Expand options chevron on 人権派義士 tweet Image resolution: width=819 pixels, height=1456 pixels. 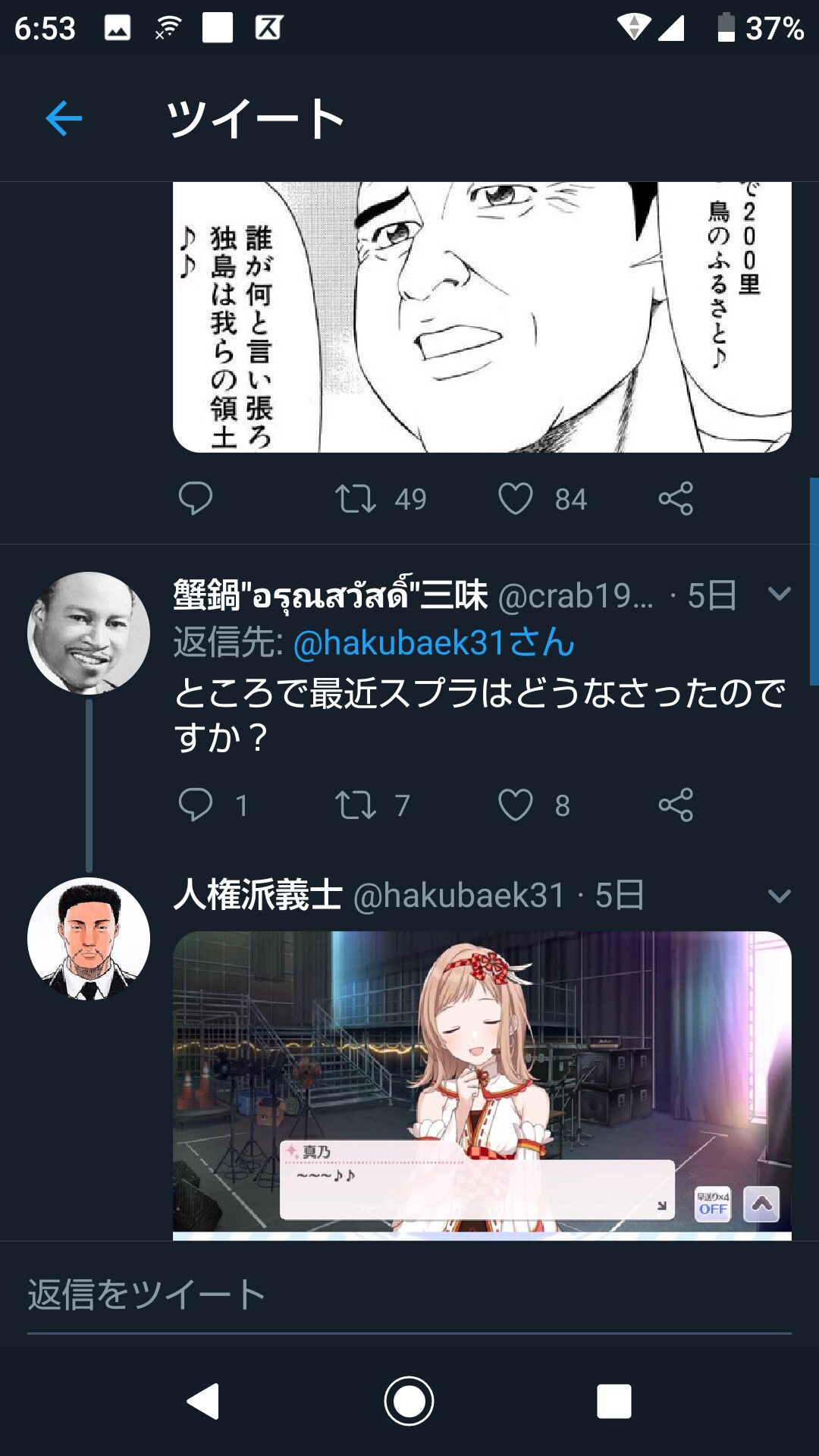click(780, 896)
